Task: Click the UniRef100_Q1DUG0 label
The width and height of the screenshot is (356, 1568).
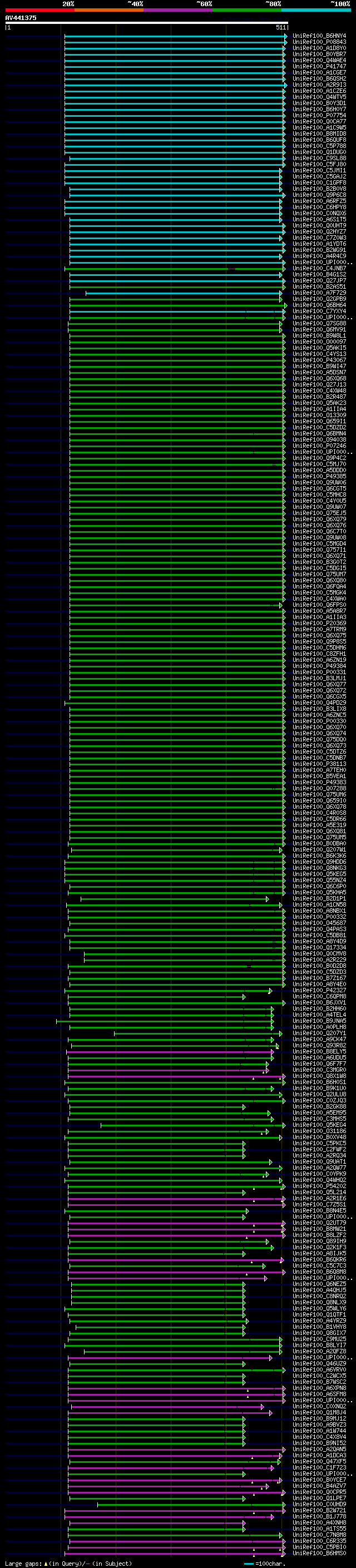Action: point(319,152)
